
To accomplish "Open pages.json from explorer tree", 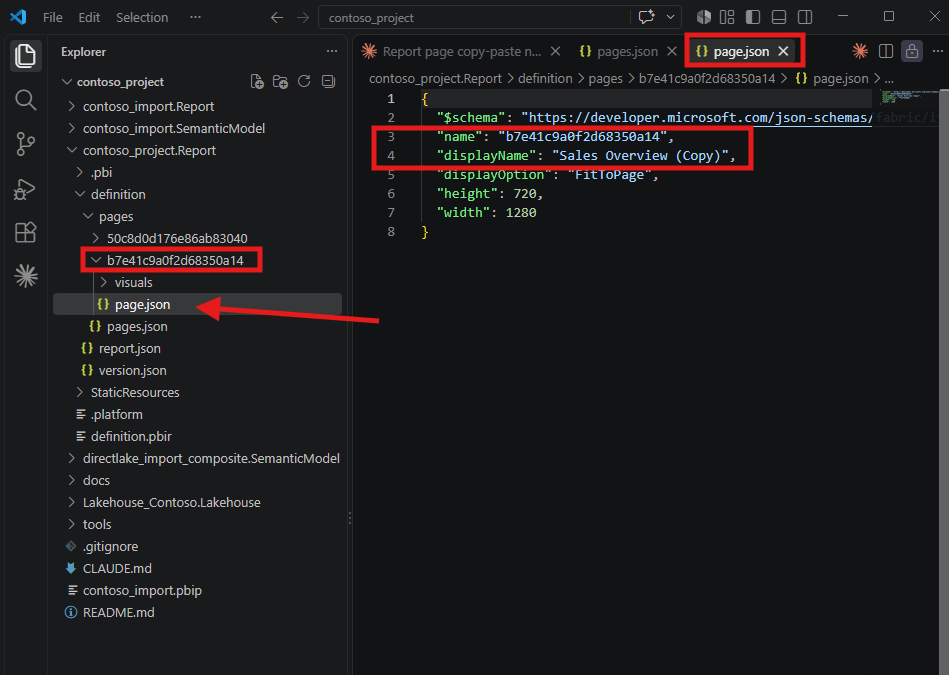I will pyautogui.click(x=137, y=326).
